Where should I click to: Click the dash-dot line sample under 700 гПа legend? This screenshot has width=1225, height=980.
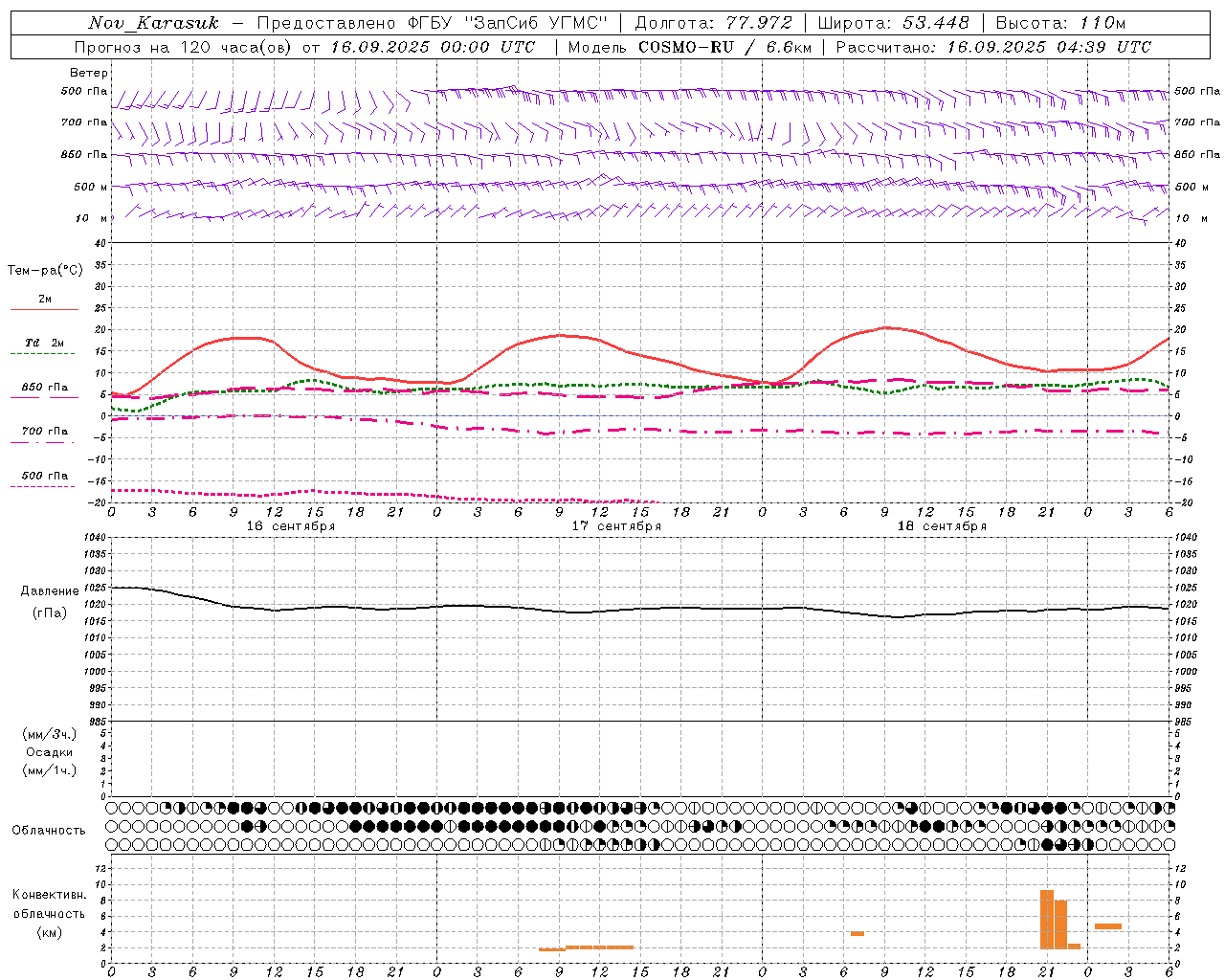pyautogui.click(x=43, y=442)
